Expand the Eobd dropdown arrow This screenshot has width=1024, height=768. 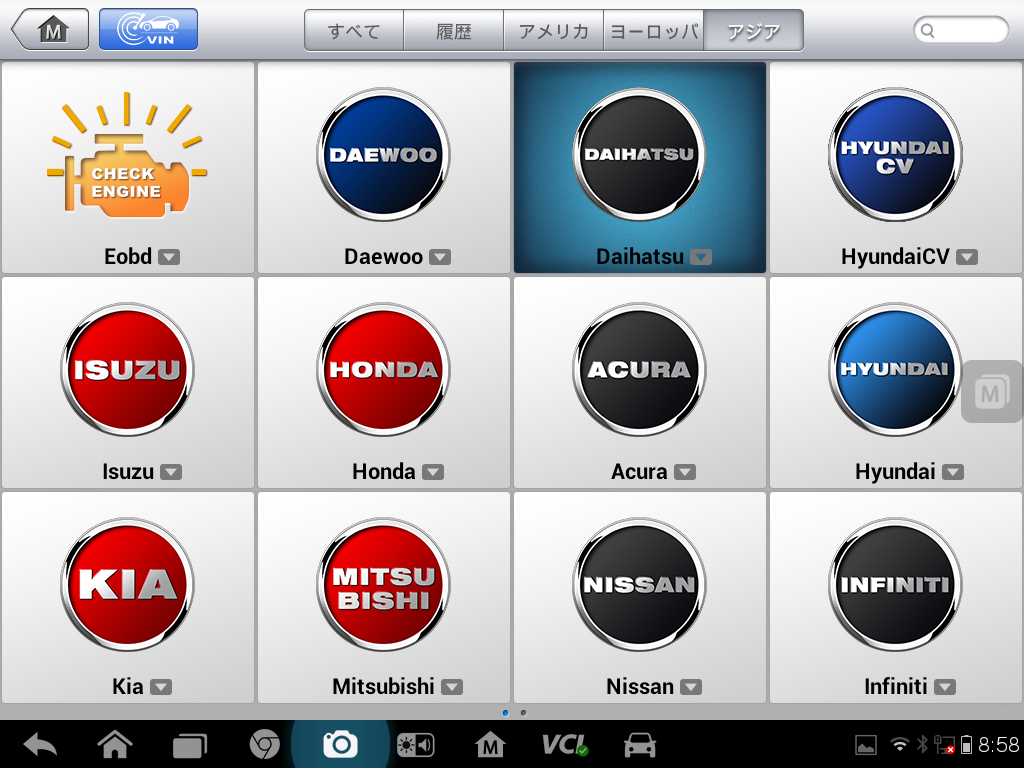pyautogui.click(x=169, y=257)
